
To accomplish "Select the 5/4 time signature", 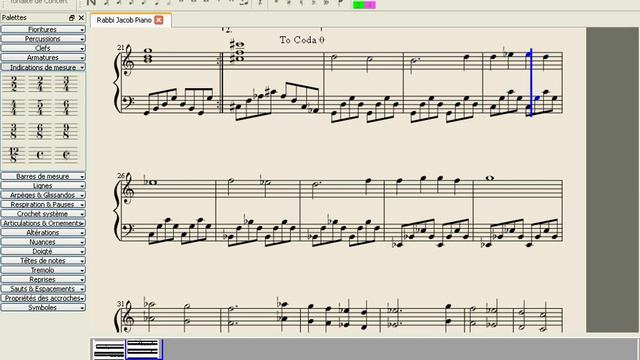I will click(40, 107).
